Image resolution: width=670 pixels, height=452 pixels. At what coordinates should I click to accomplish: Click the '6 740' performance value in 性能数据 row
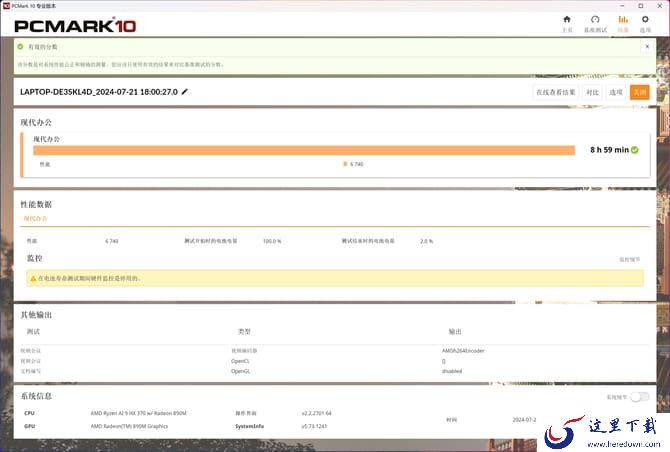tap(112, 241)
